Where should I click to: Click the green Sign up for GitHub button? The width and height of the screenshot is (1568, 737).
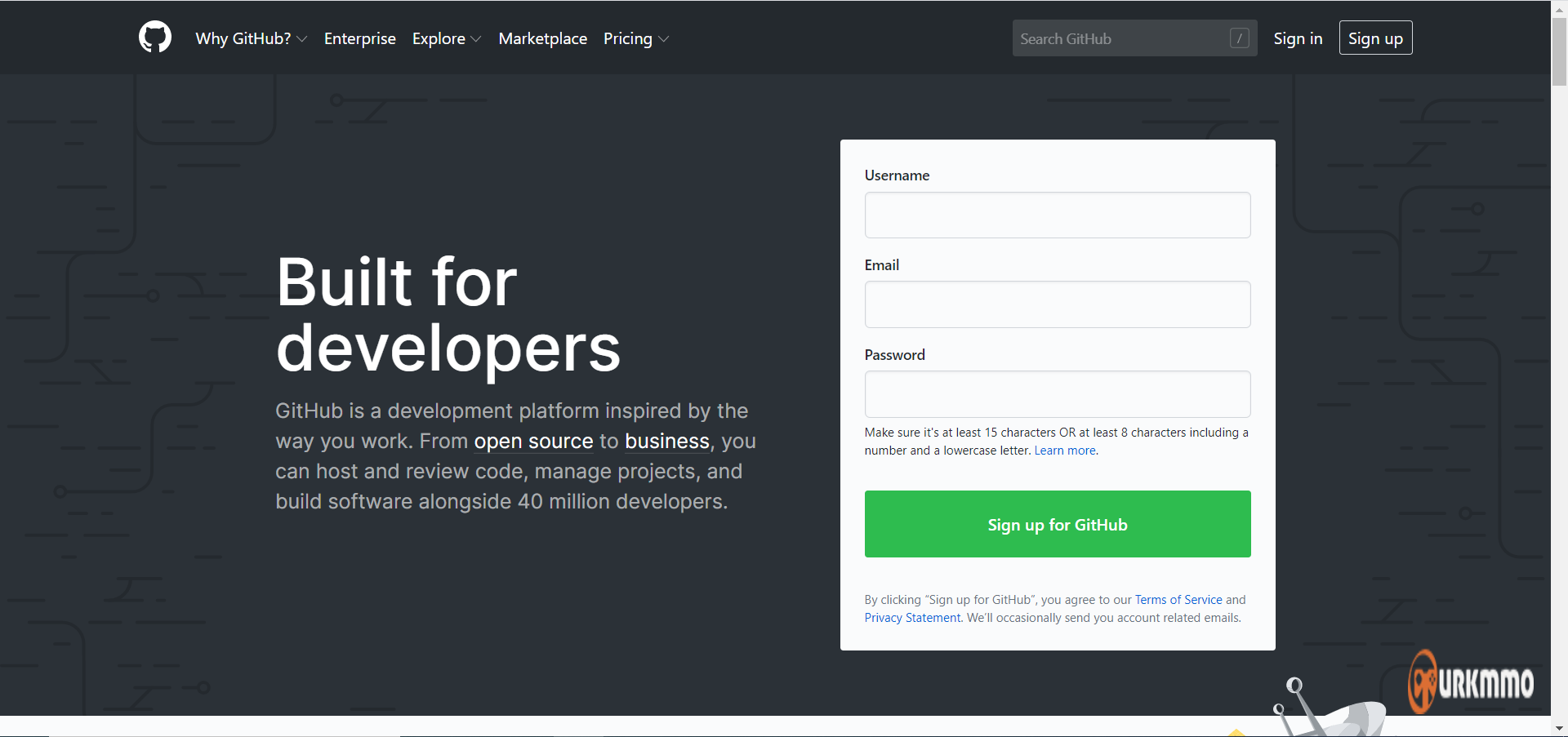(x=1058, y=524)
